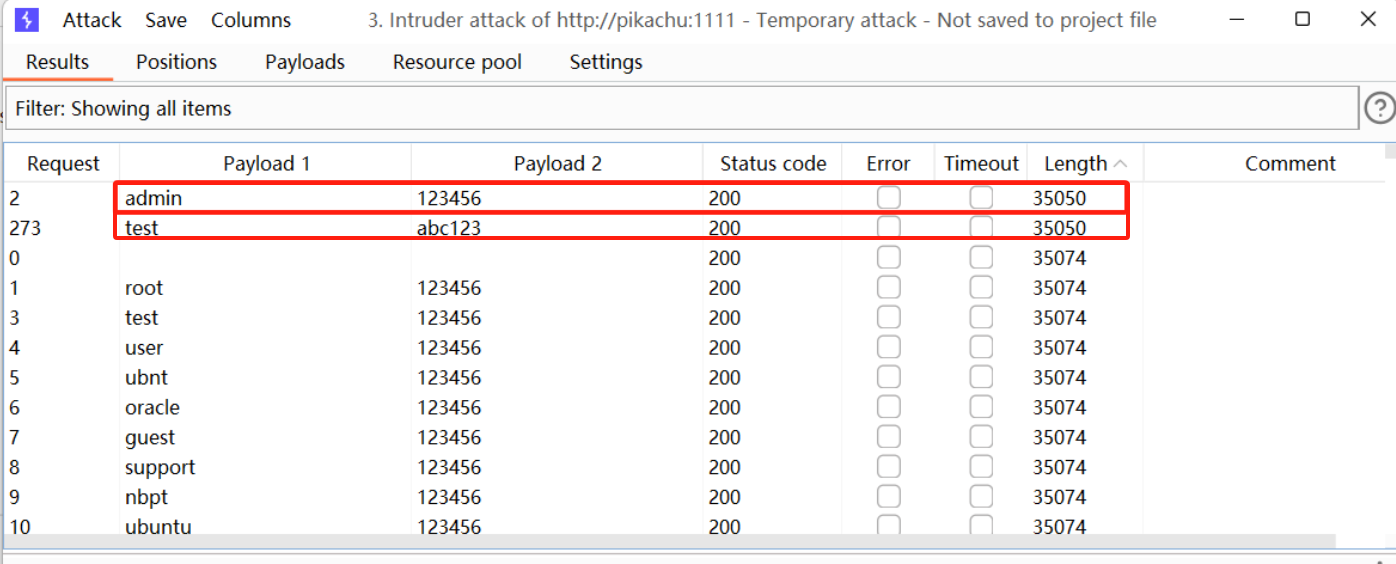Switch to the Results tab

click(x=57, y=62)
